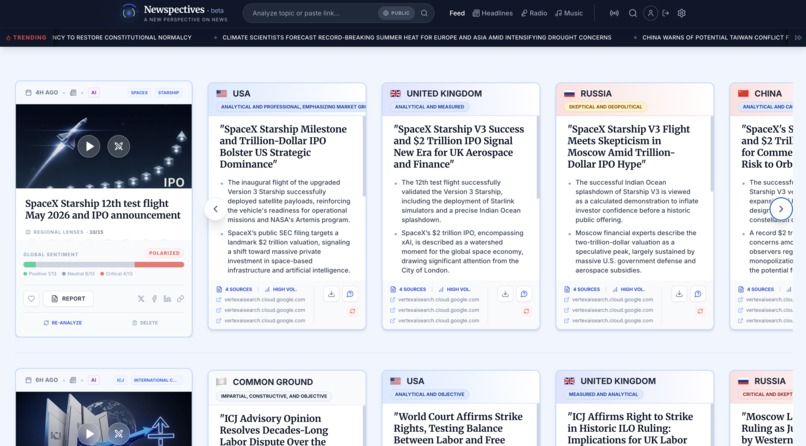The height and width of the screenshot is (446, 806).
Task: Open the Radio tab
Action: pos(534,13)
